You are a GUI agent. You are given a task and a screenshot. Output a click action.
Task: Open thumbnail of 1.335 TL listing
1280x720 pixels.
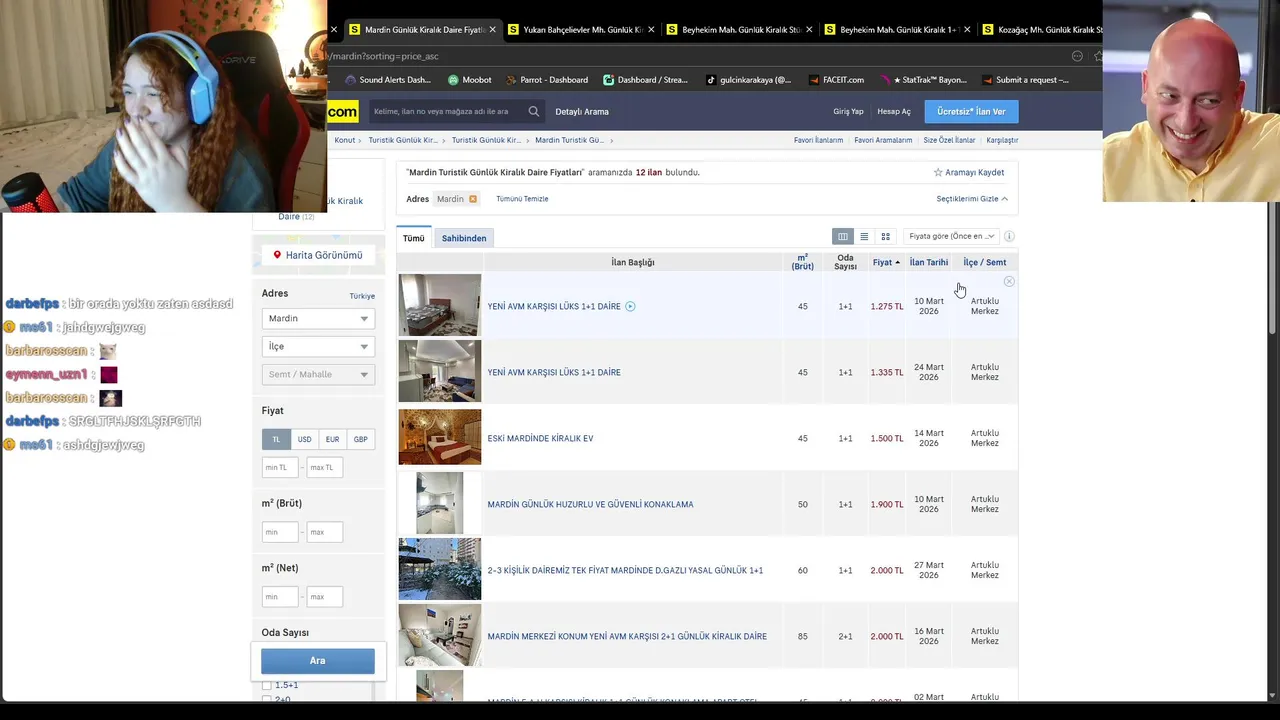[440, 371]
